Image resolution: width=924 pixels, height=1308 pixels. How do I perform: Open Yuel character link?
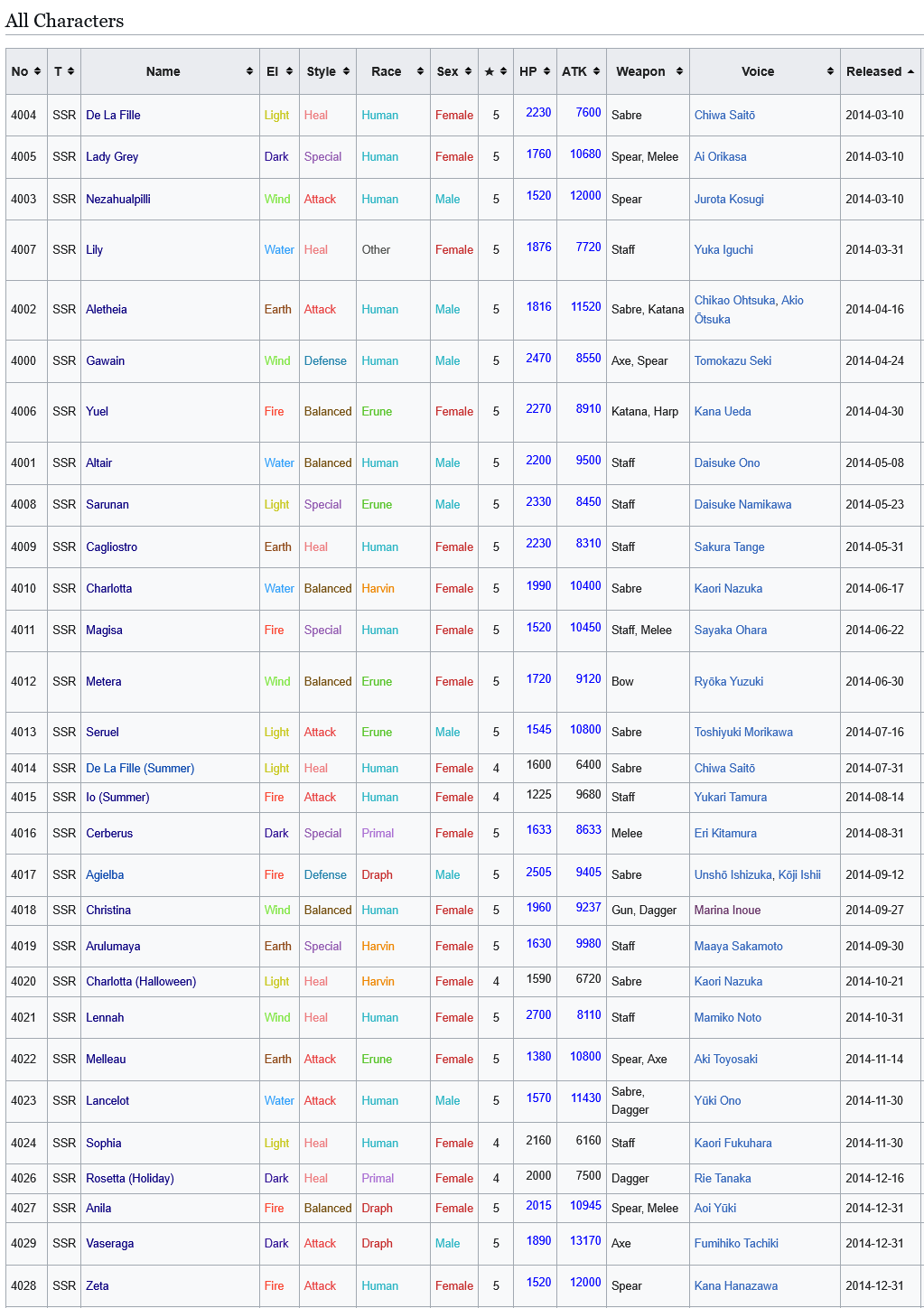(x=97, y=411)
